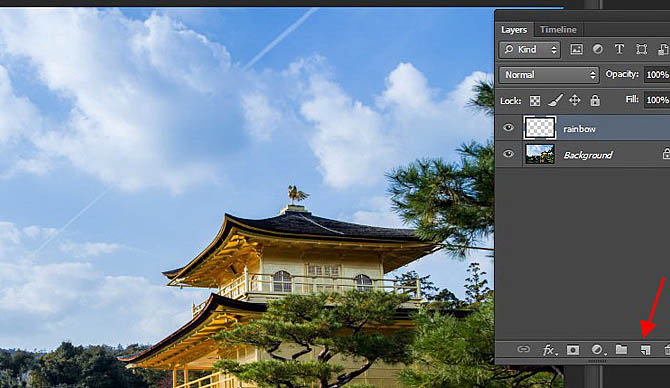This screenshot has width=670, height=388.
Task: Open the Kind filter dropdown
Action: pyautogui.click(x=529, y=50)
